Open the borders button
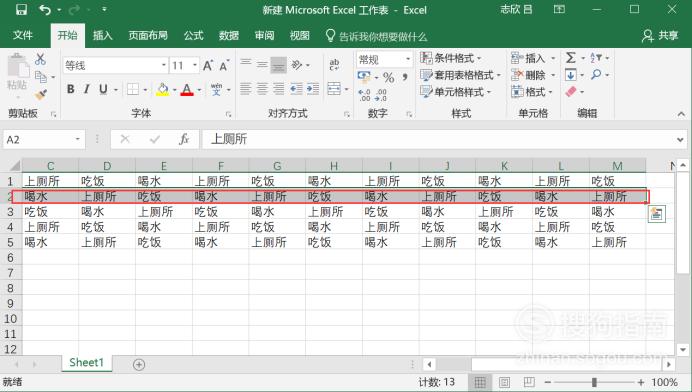The width and height of the screenshot is (692, 392). click(133, 89)
